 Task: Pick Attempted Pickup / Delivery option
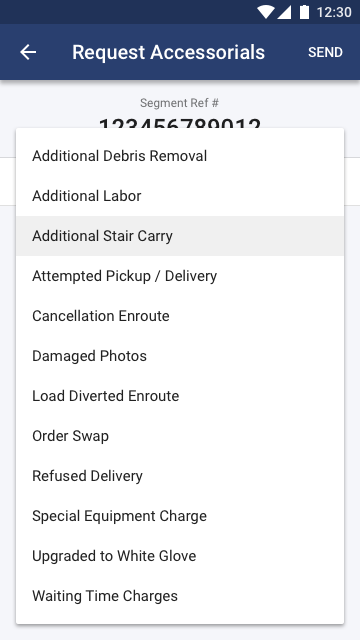180,276
